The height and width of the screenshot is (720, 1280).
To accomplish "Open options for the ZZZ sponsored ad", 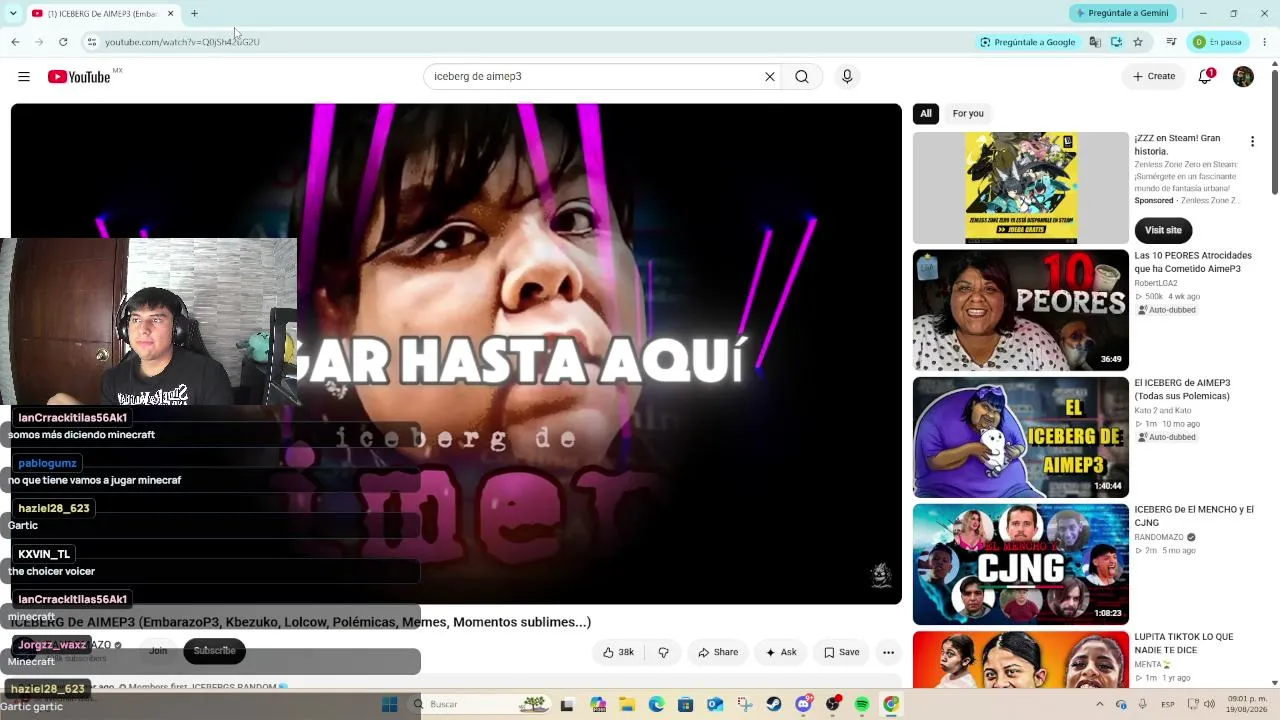I will coord(1252,142).
